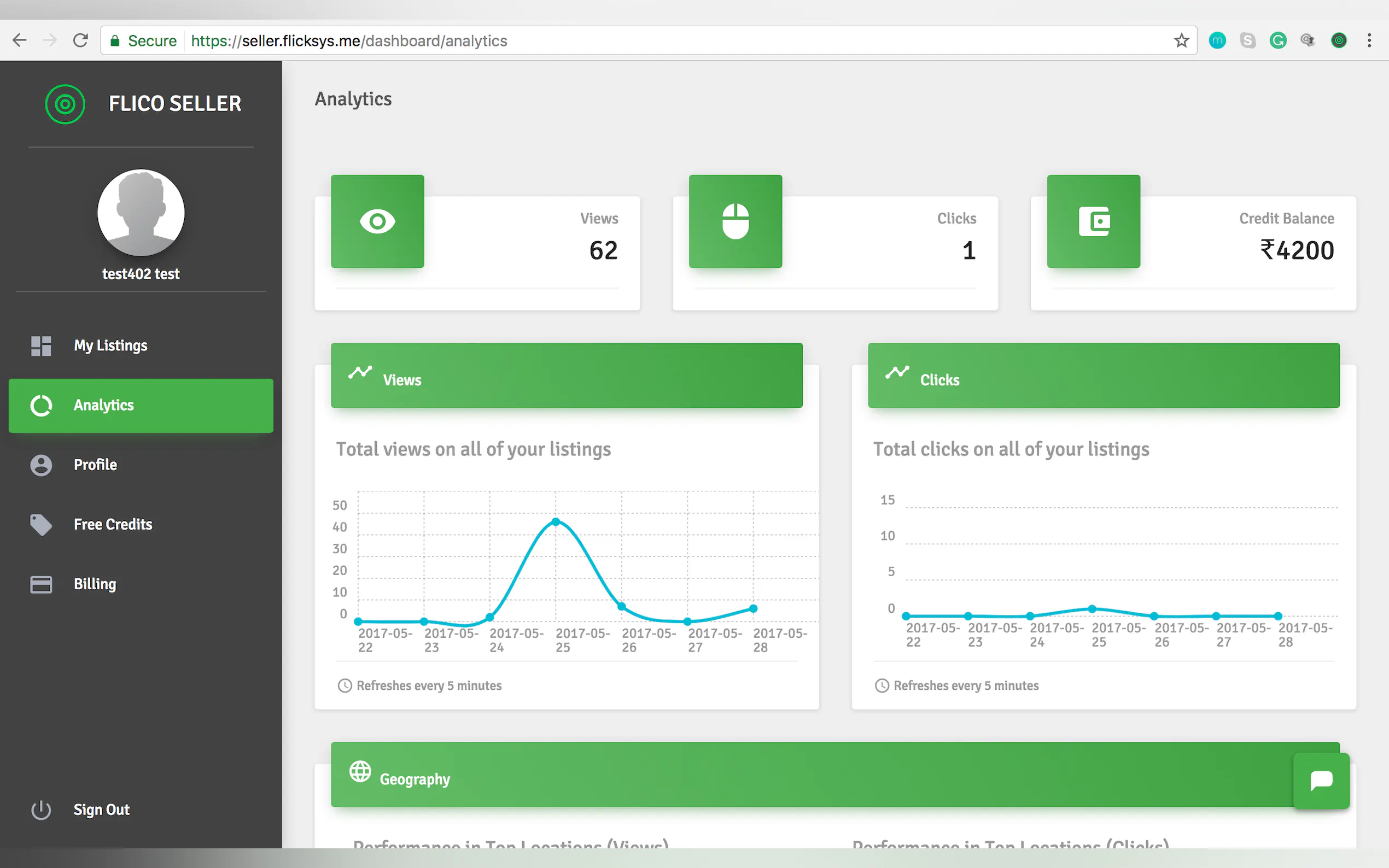Click the green eye Views icon
The height and width of the screenshot is (868, 1389).
(377, 221)
